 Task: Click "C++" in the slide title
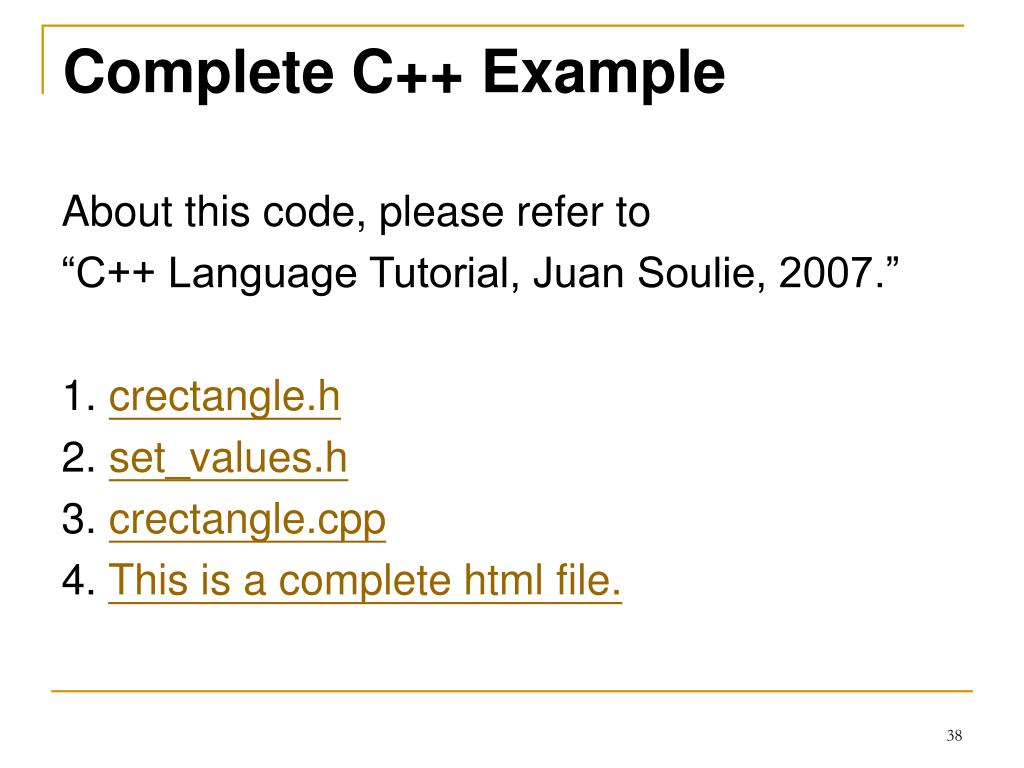408,73
